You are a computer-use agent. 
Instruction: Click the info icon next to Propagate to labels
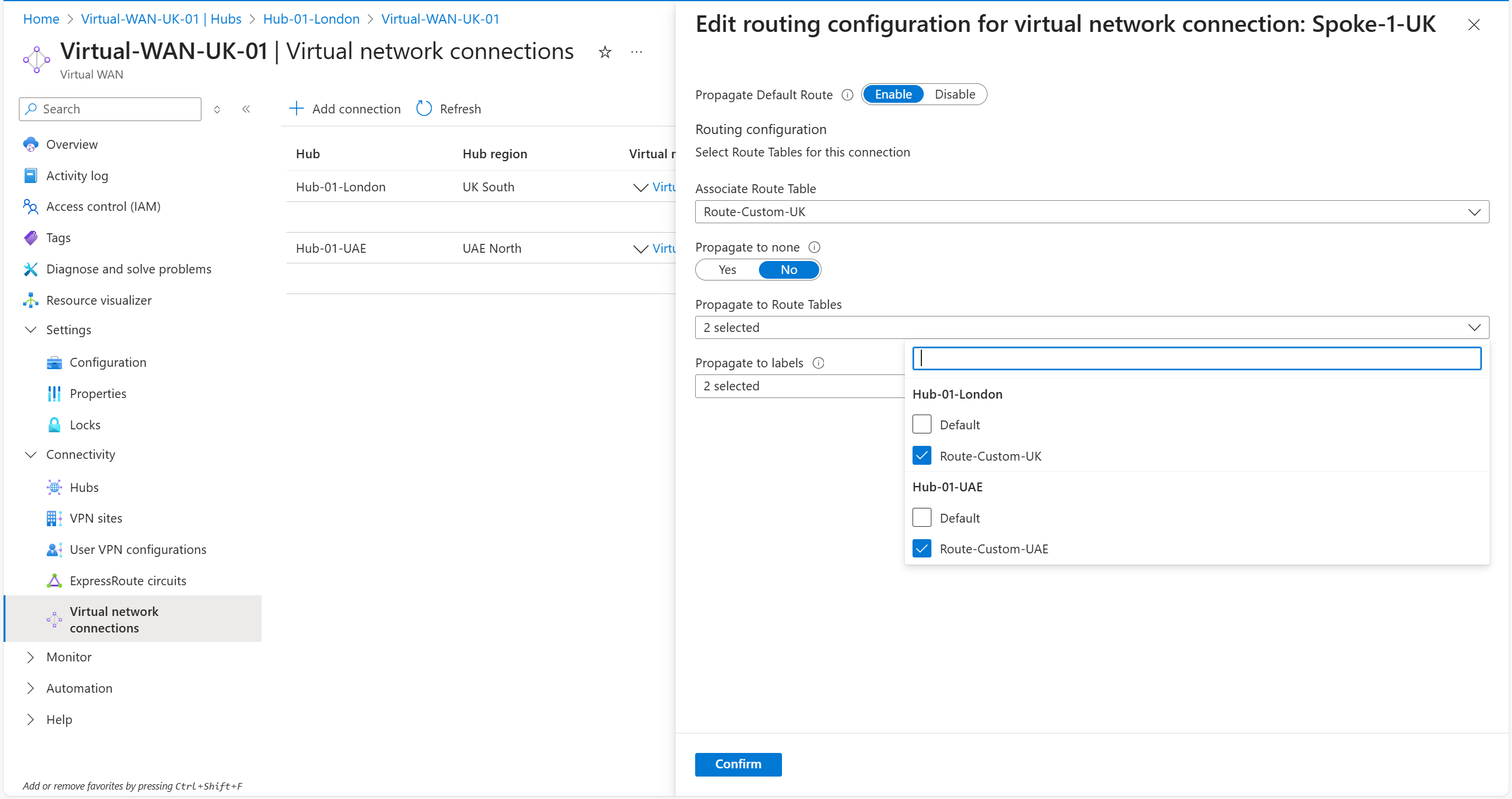click(819, 363)
